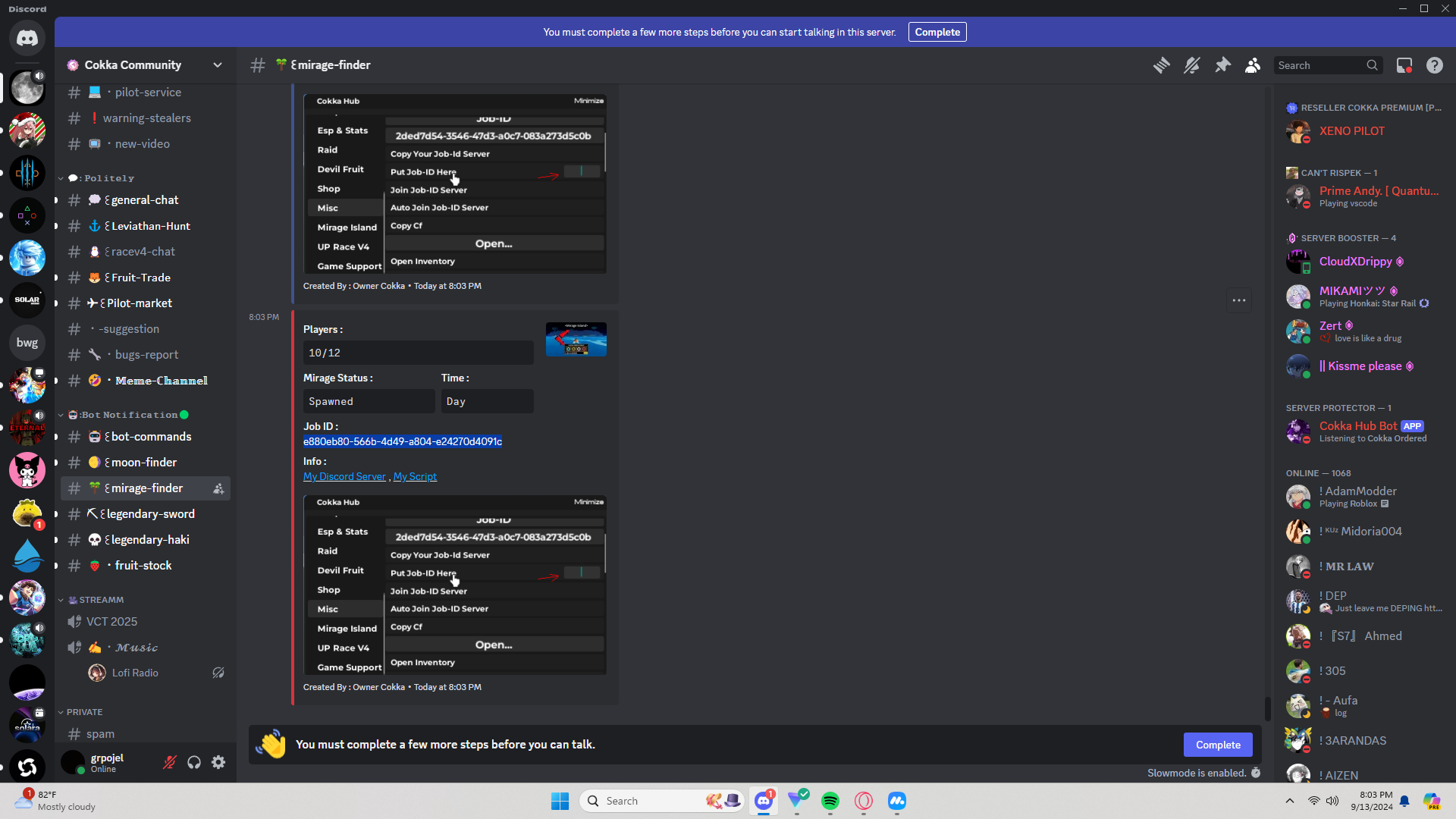The height and width of the screenshot is (819, 1456).
Task: Click Complete button in top banner
Action: [937, 32]
